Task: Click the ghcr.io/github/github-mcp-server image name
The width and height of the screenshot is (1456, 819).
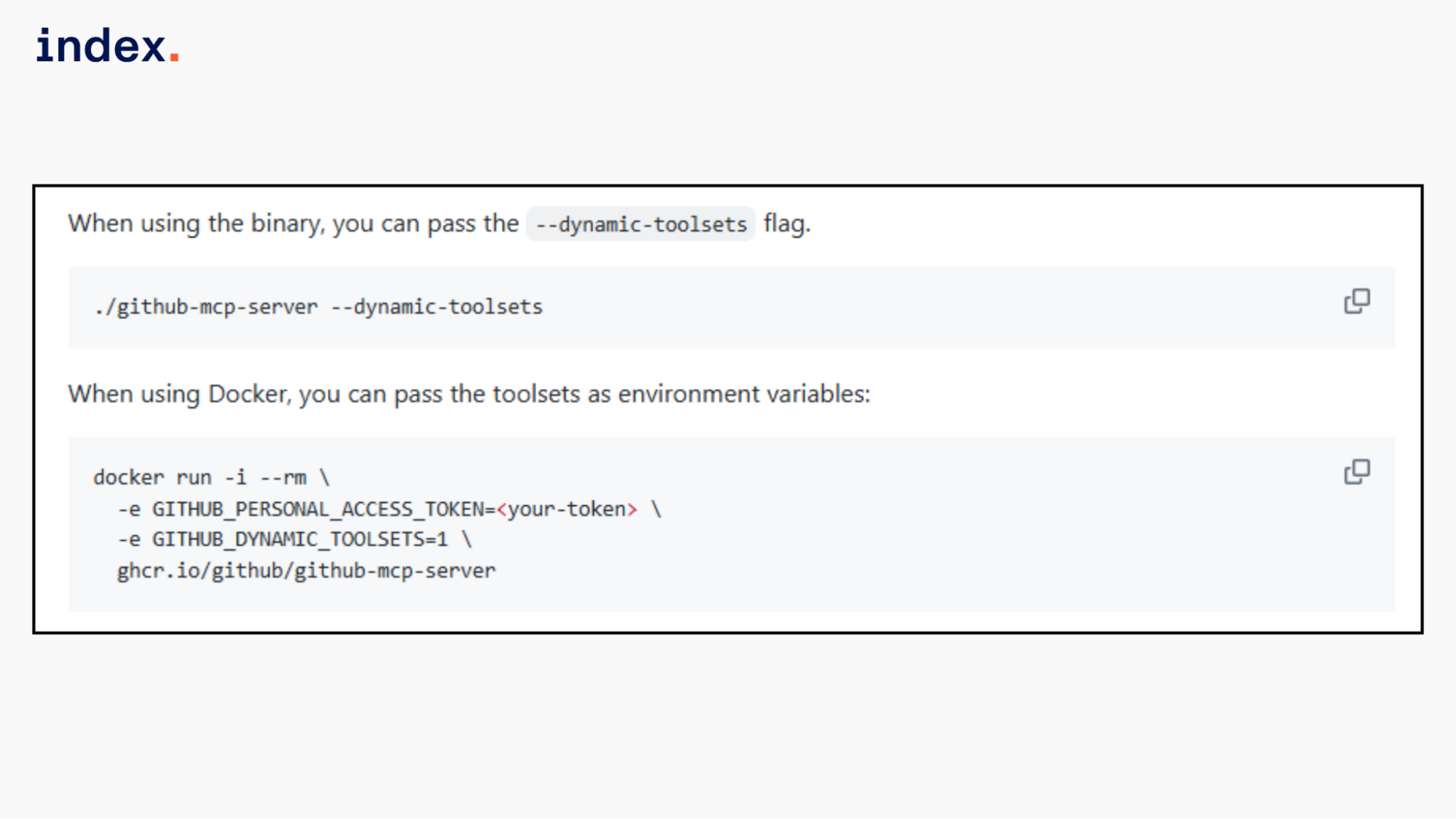Action: pyautogui.click(x=306, y=571)
